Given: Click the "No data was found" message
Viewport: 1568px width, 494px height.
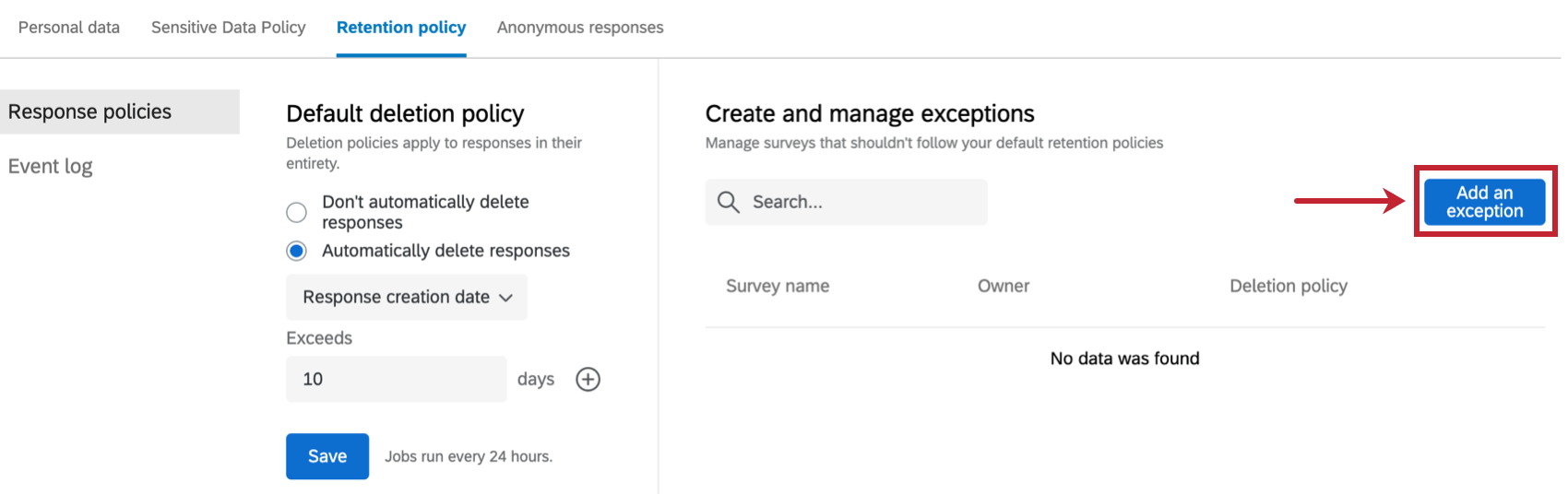Looking at the screenshot, I should coord(1124,359).
